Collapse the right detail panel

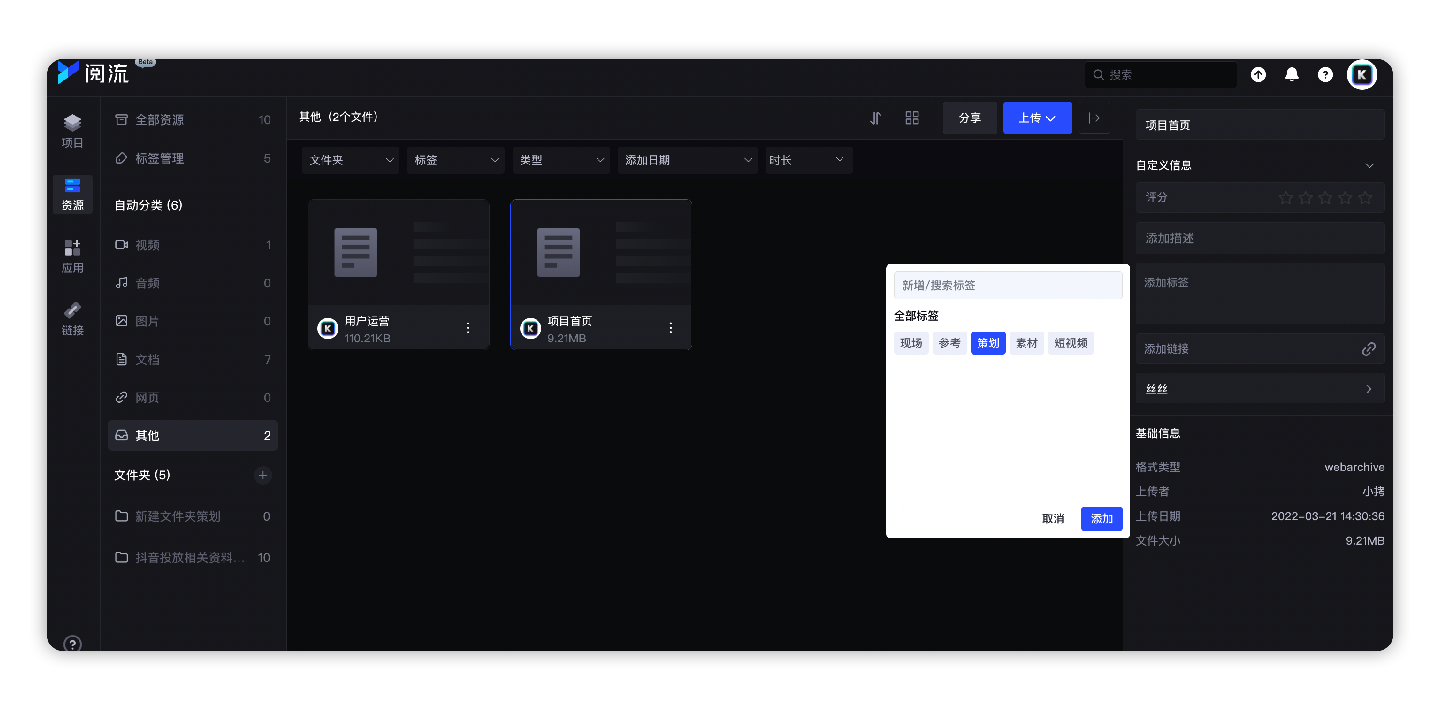point(1094,118)
